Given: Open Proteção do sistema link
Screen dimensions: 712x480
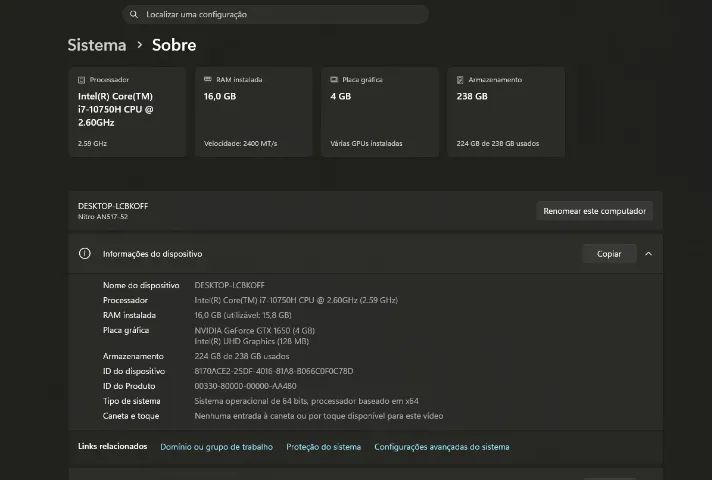Looking at the screenshot, I should 323,447.
